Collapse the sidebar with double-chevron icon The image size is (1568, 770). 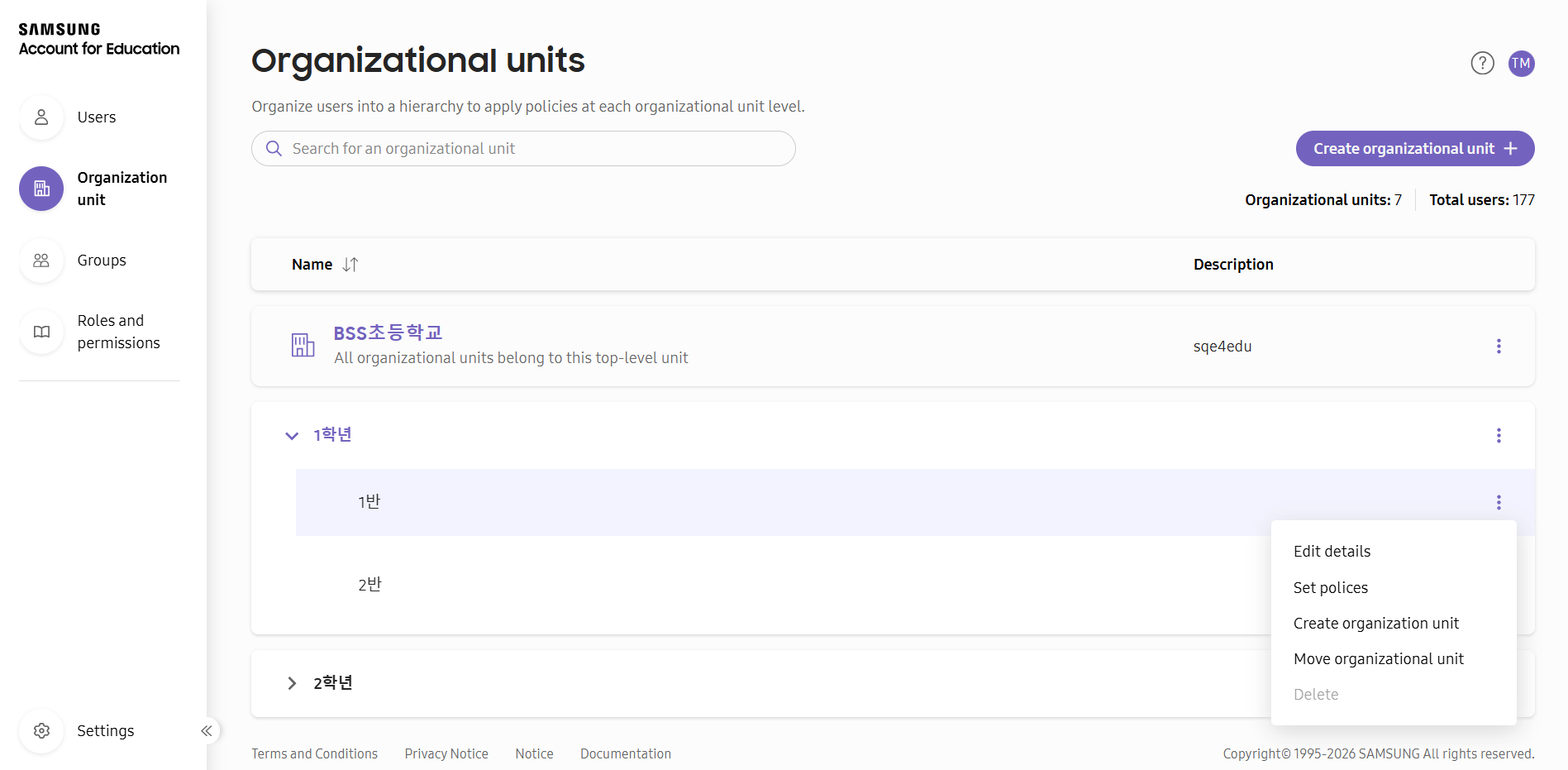click(207, 731)
